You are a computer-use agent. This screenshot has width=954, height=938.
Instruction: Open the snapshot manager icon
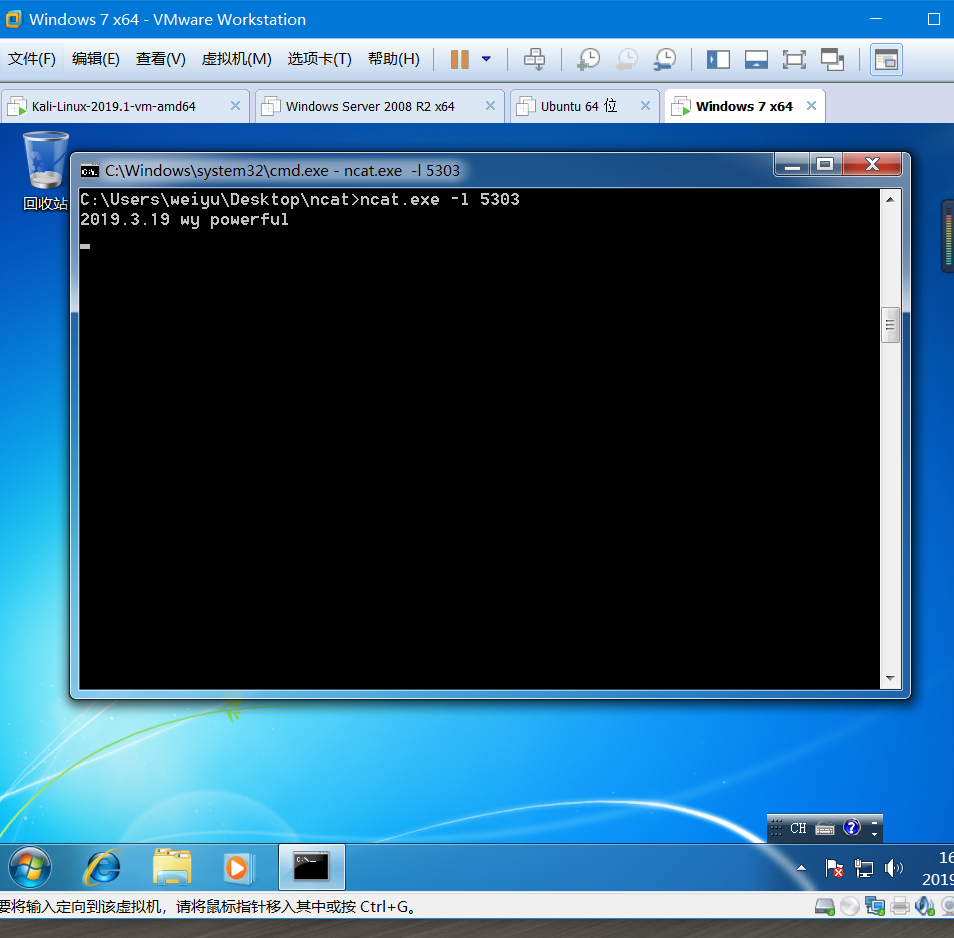pos(664,59)
